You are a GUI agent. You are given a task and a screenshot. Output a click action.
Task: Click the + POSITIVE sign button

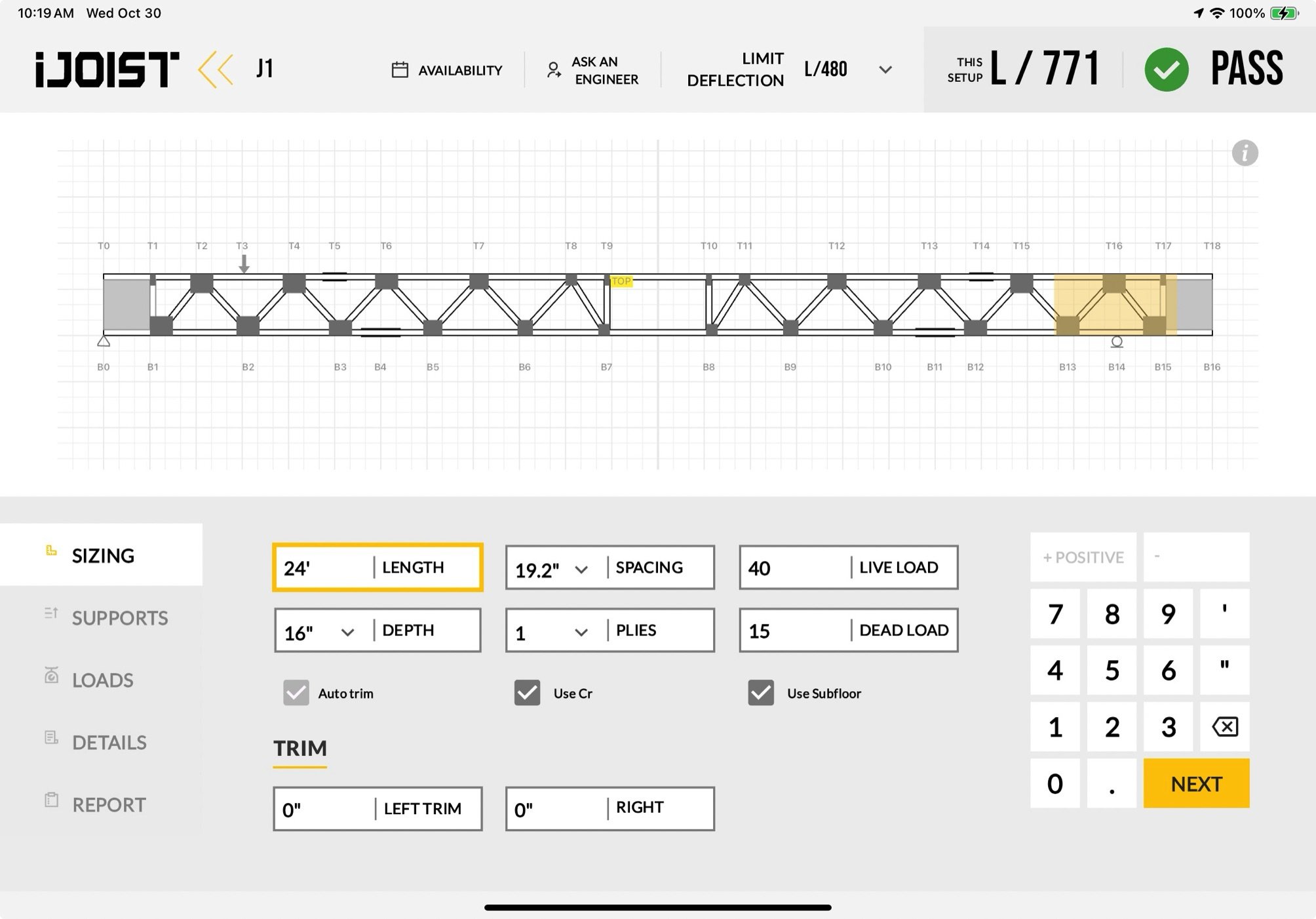1083,557
